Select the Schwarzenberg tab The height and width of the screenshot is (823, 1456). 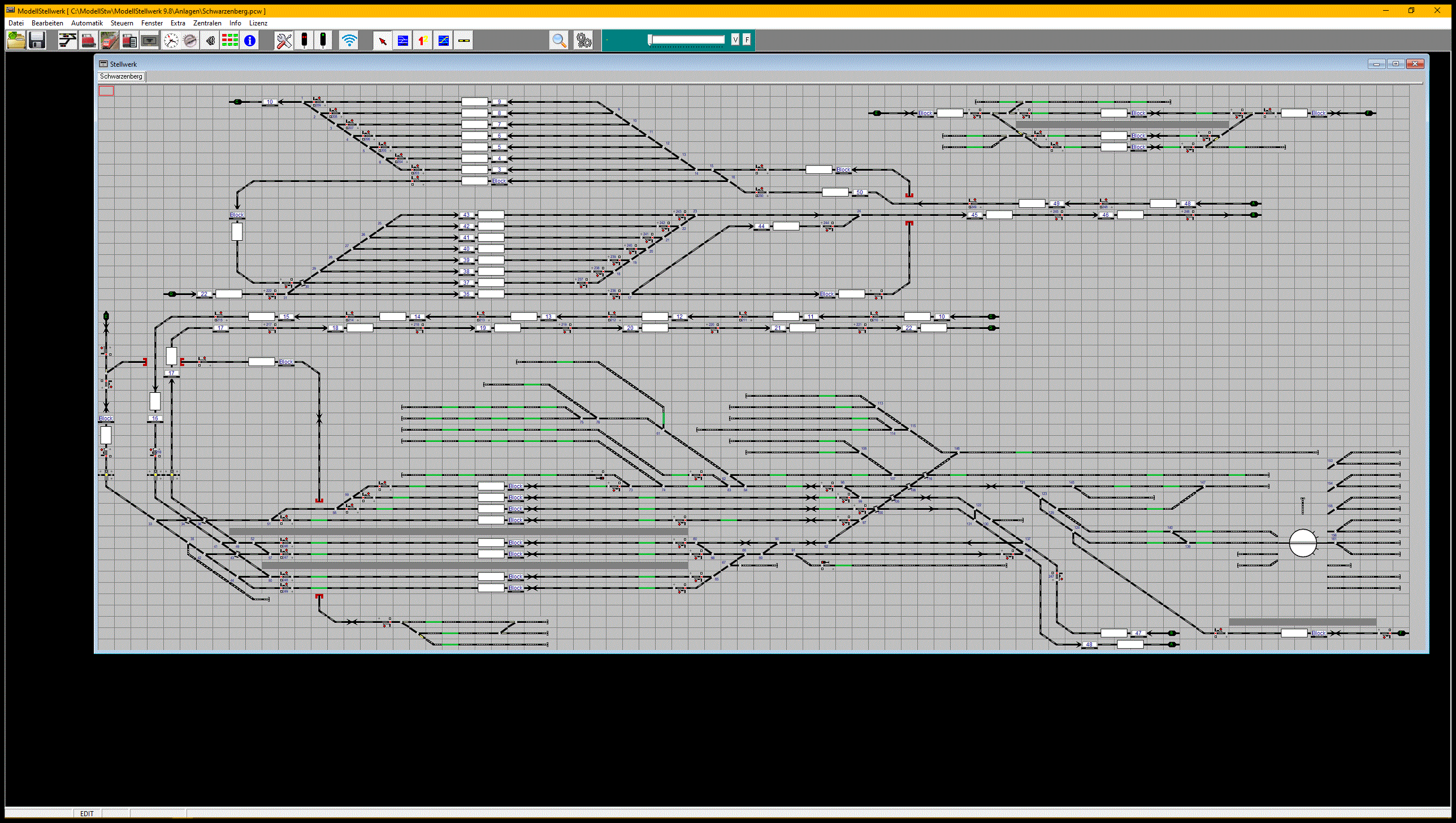[122, 76]
